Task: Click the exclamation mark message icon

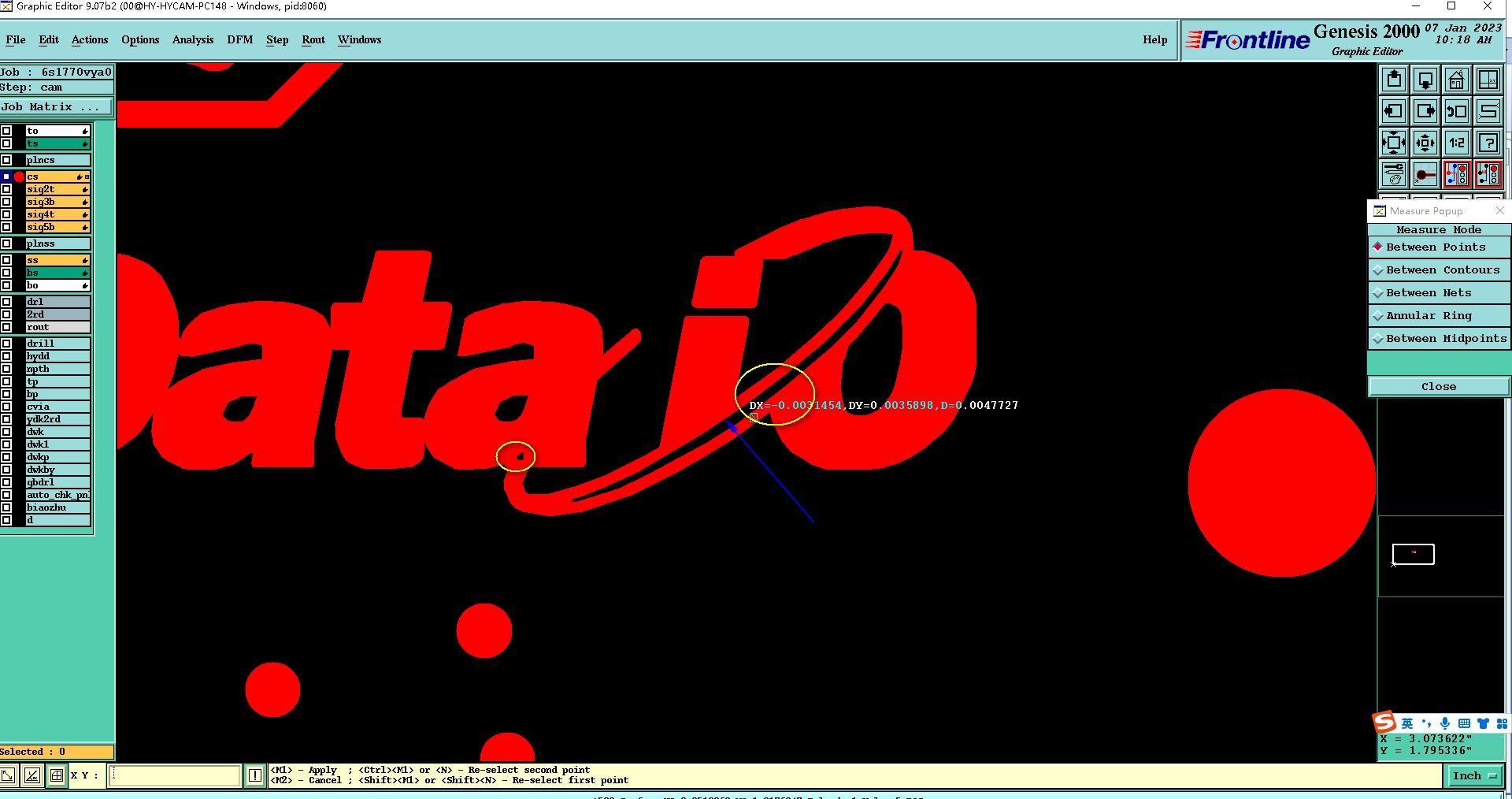Action: click(x=255, y=775)
